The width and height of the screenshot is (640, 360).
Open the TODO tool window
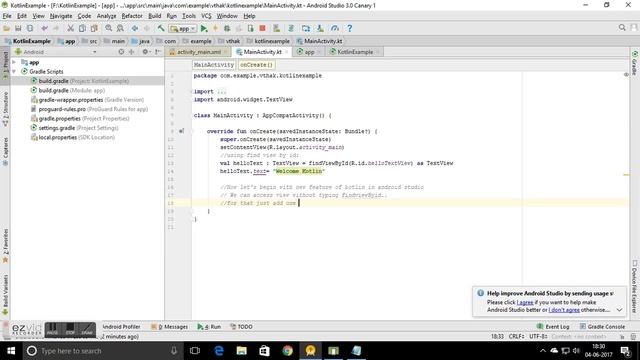pos(241,327)
